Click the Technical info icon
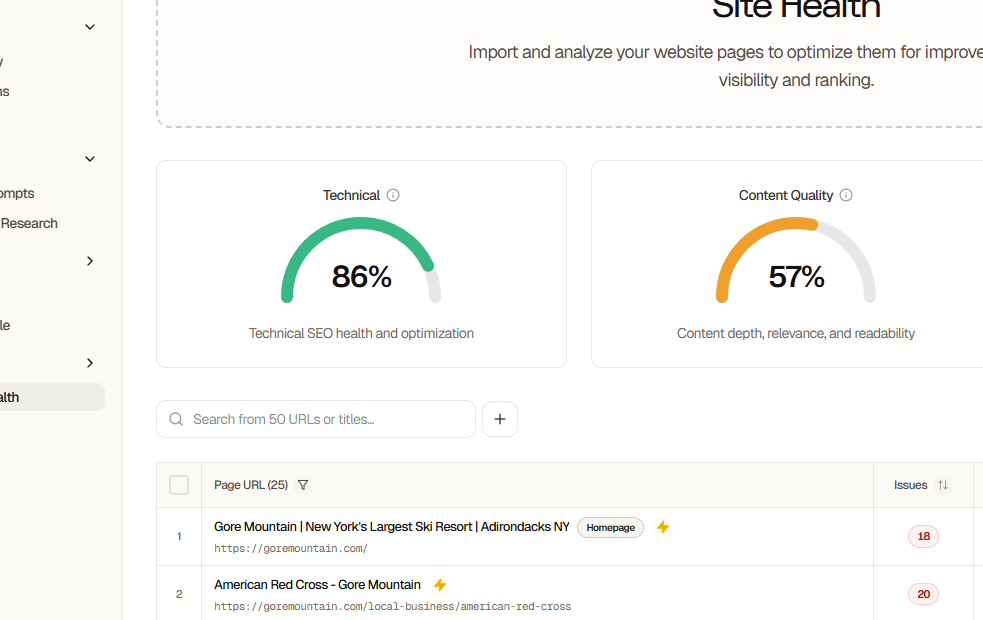Viewport: 983px width, 620px height. (x=393, y=195)
